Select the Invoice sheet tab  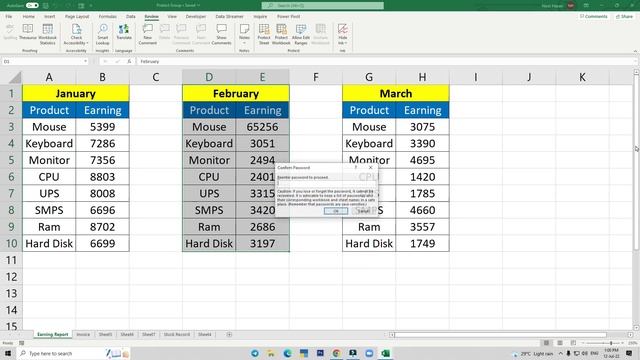[x=83, y=334]
